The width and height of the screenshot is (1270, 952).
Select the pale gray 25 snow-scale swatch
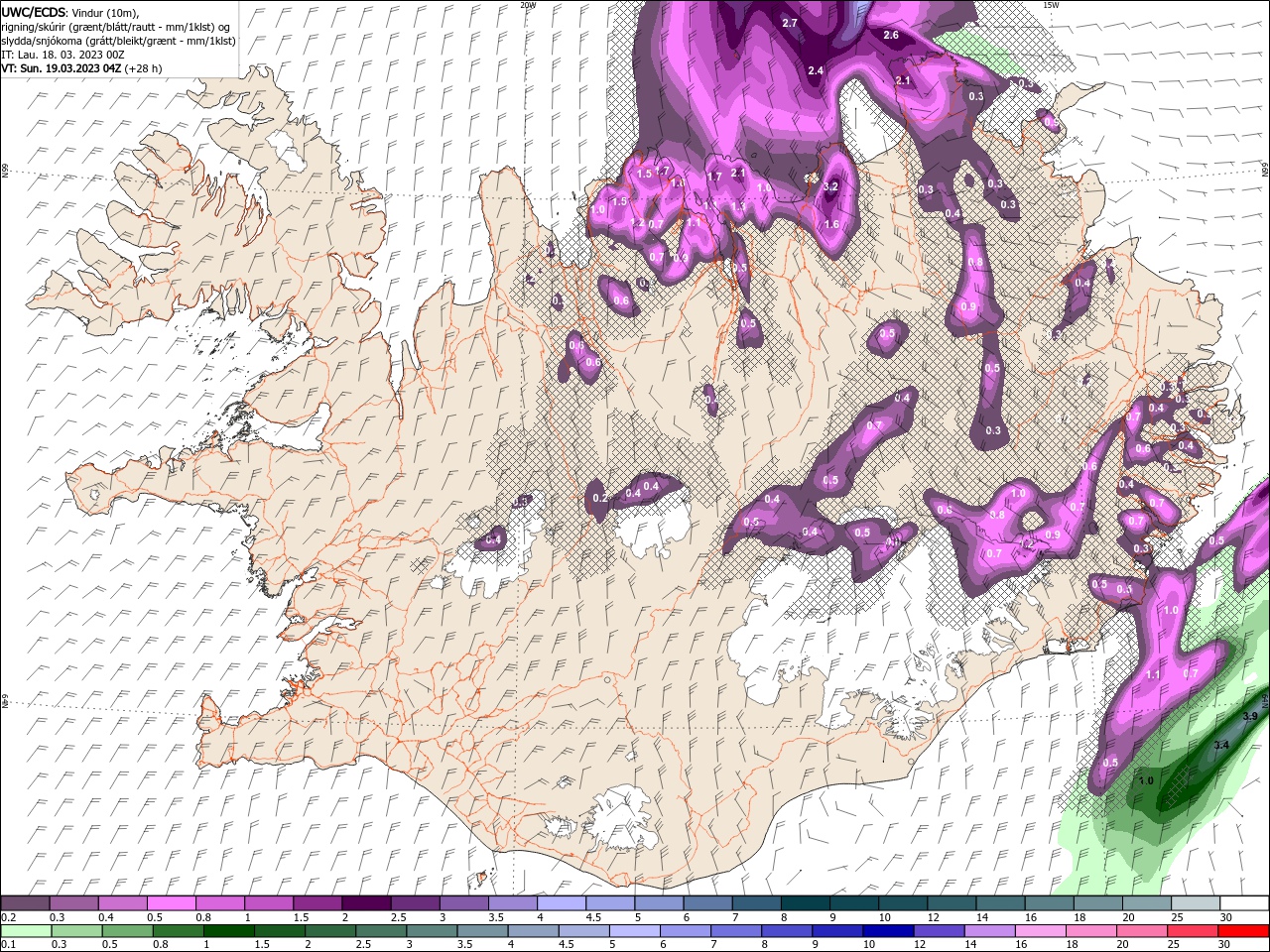click(x=1195, y=903)
